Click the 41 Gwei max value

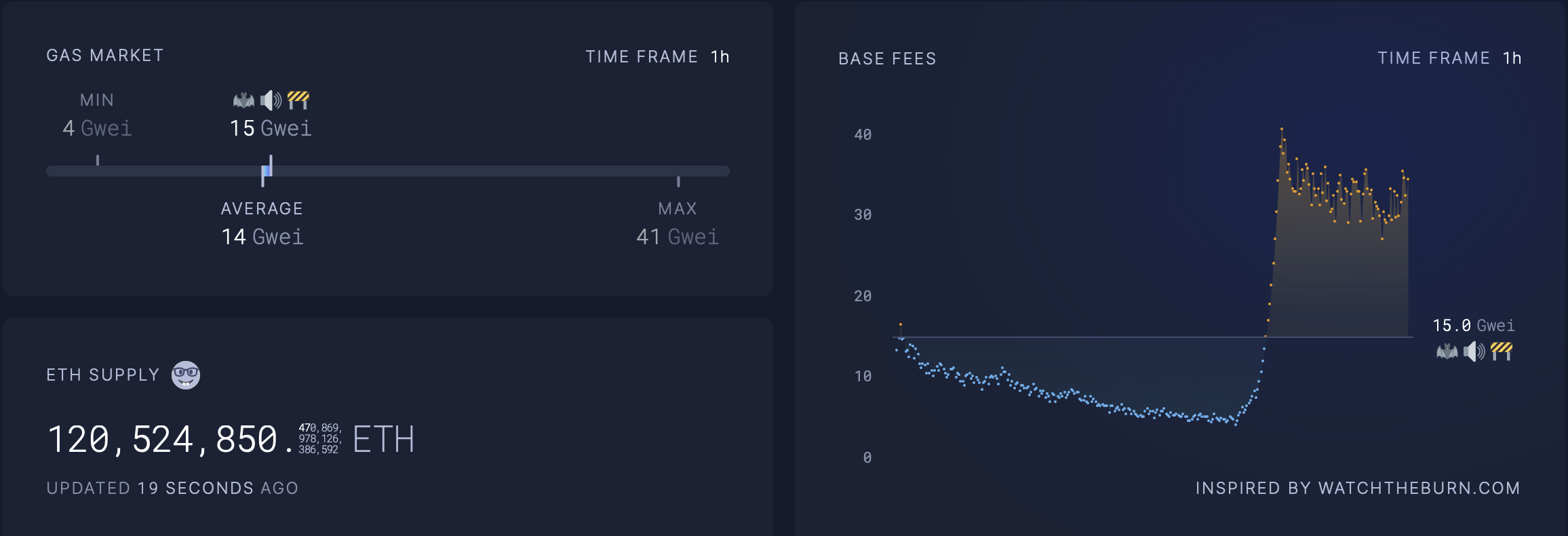tap(678, 237)
